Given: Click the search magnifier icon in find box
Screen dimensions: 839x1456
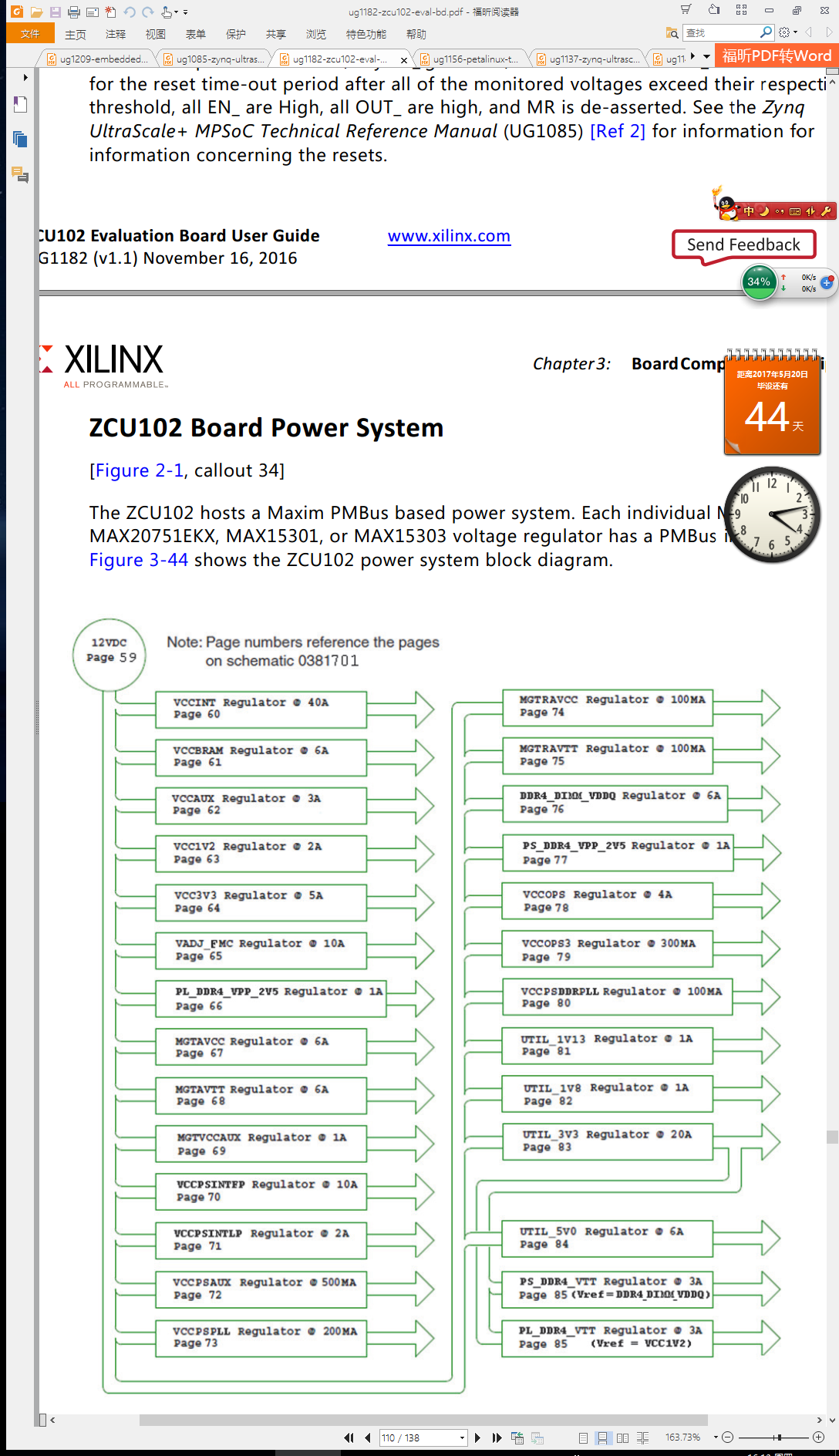Looking at the screenshot, I should click(x=766, y=32).
